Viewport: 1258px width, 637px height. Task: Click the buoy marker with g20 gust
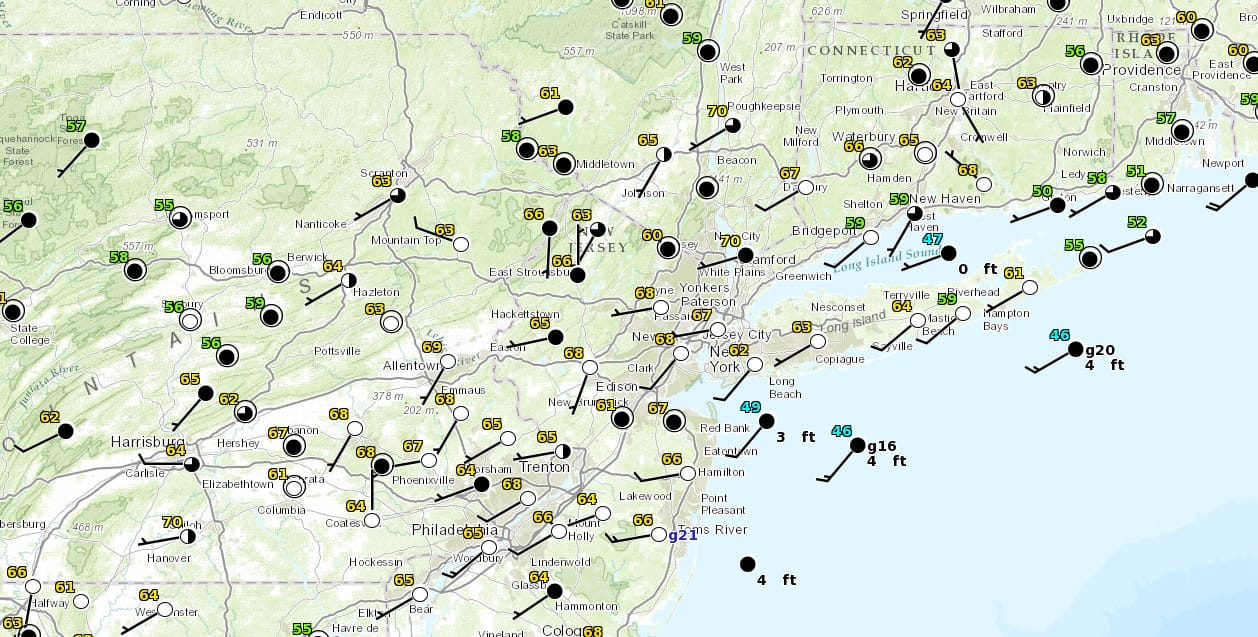[1075, 349]
